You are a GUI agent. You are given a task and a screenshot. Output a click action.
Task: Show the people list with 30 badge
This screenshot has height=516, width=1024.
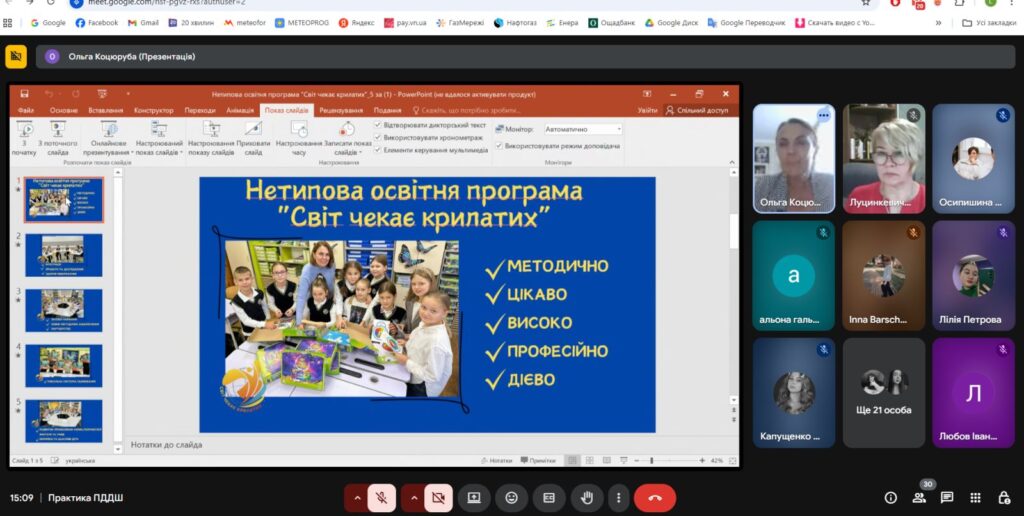pos(920,498)
